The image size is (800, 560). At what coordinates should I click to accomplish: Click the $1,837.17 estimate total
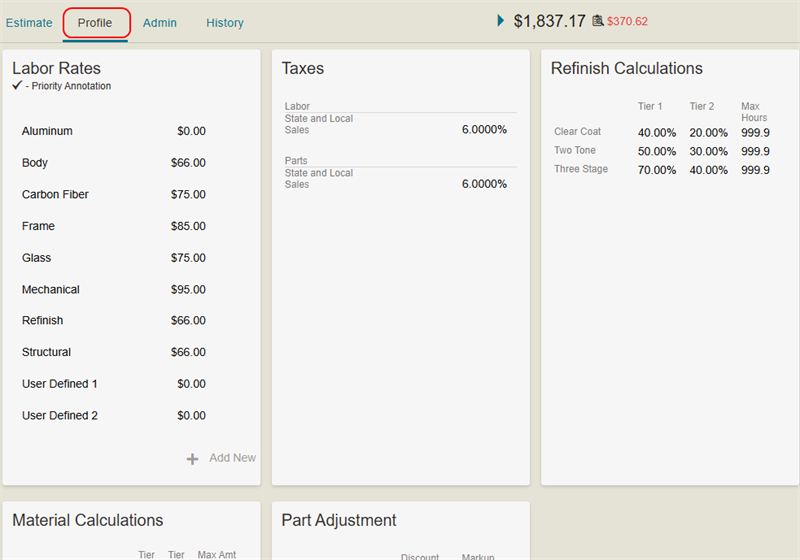click(x=549, y=21)
